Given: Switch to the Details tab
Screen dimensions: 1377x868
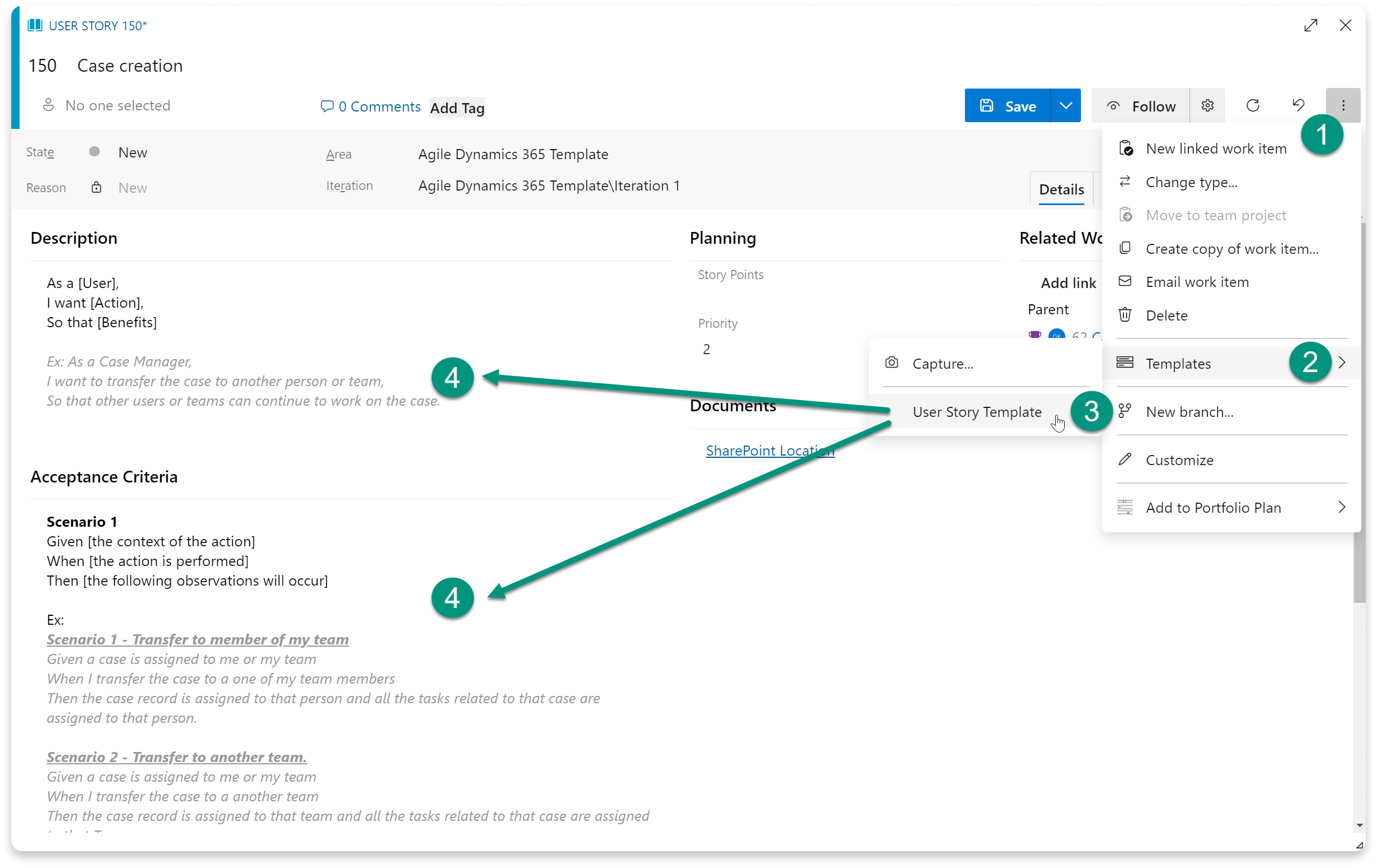Looking at the screenshot, I should pyautogui.click(x=1061, y=189).
